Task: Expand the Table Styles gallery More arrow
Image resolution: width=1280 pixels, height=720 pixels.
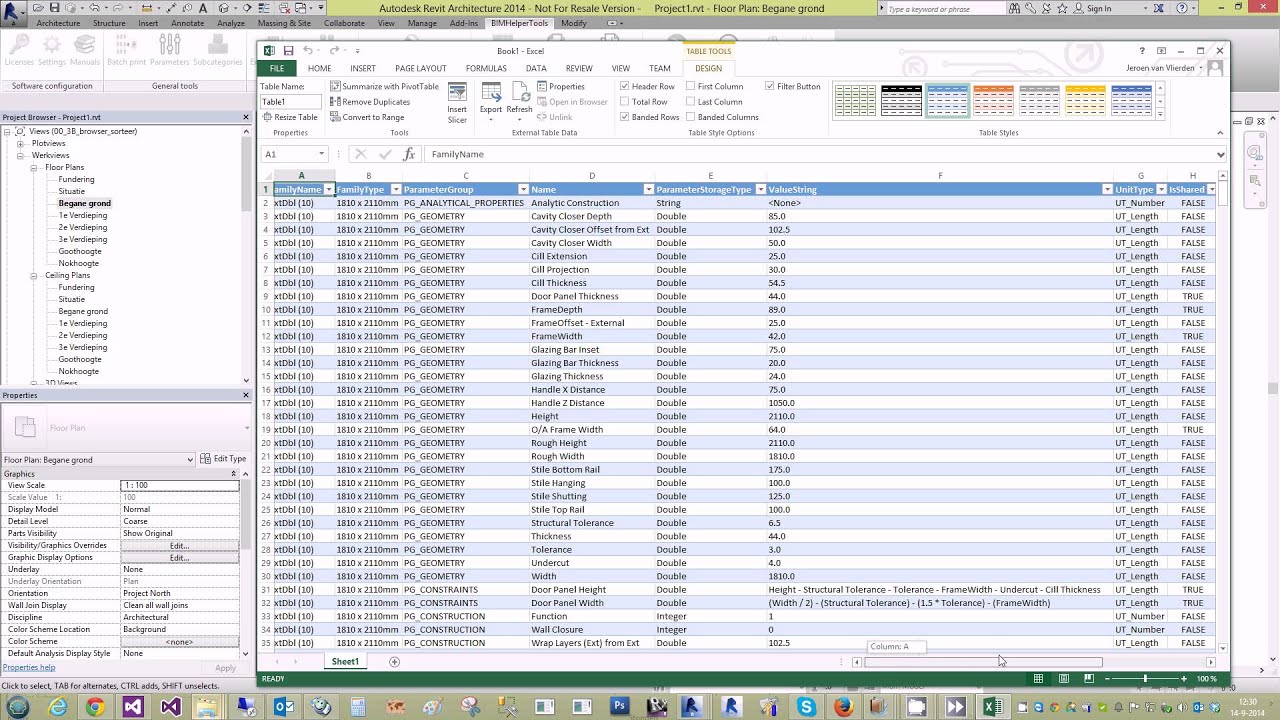Action: (1160, 114)
